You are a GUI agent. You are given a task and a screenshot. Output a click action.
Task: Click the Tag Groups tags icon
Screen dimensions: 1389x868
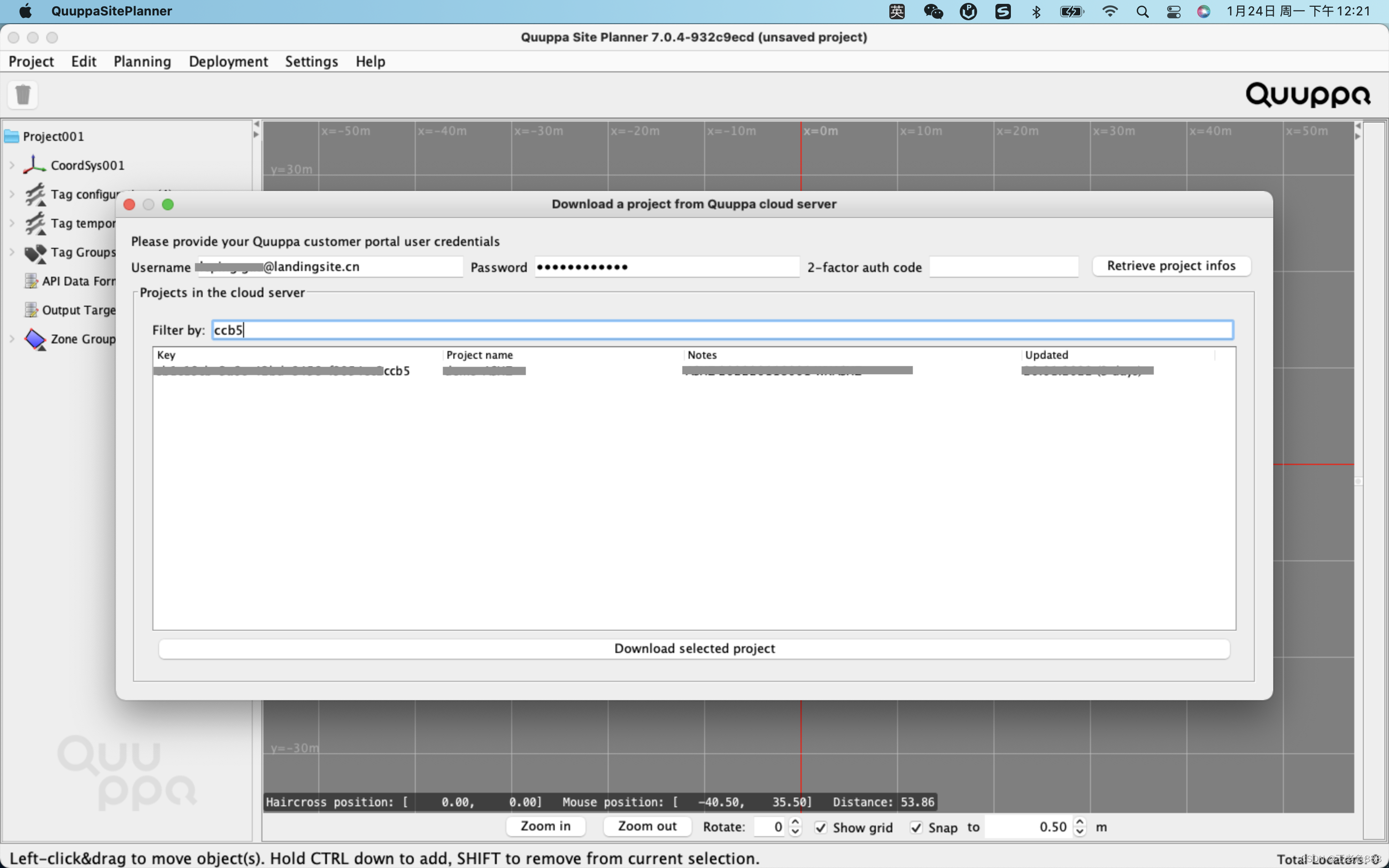click(x=35, y=253)
